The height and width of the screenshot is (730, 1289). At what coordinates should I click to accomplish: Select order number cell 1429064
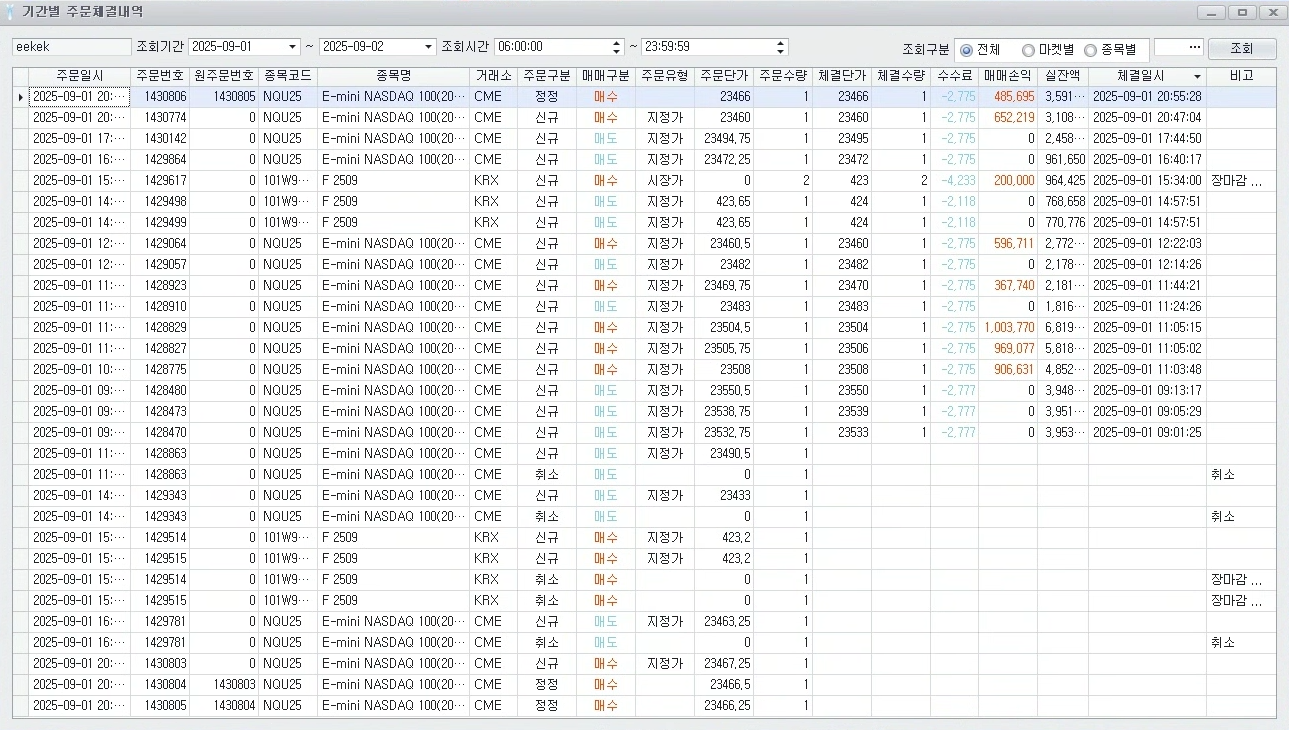coord(160,244)
